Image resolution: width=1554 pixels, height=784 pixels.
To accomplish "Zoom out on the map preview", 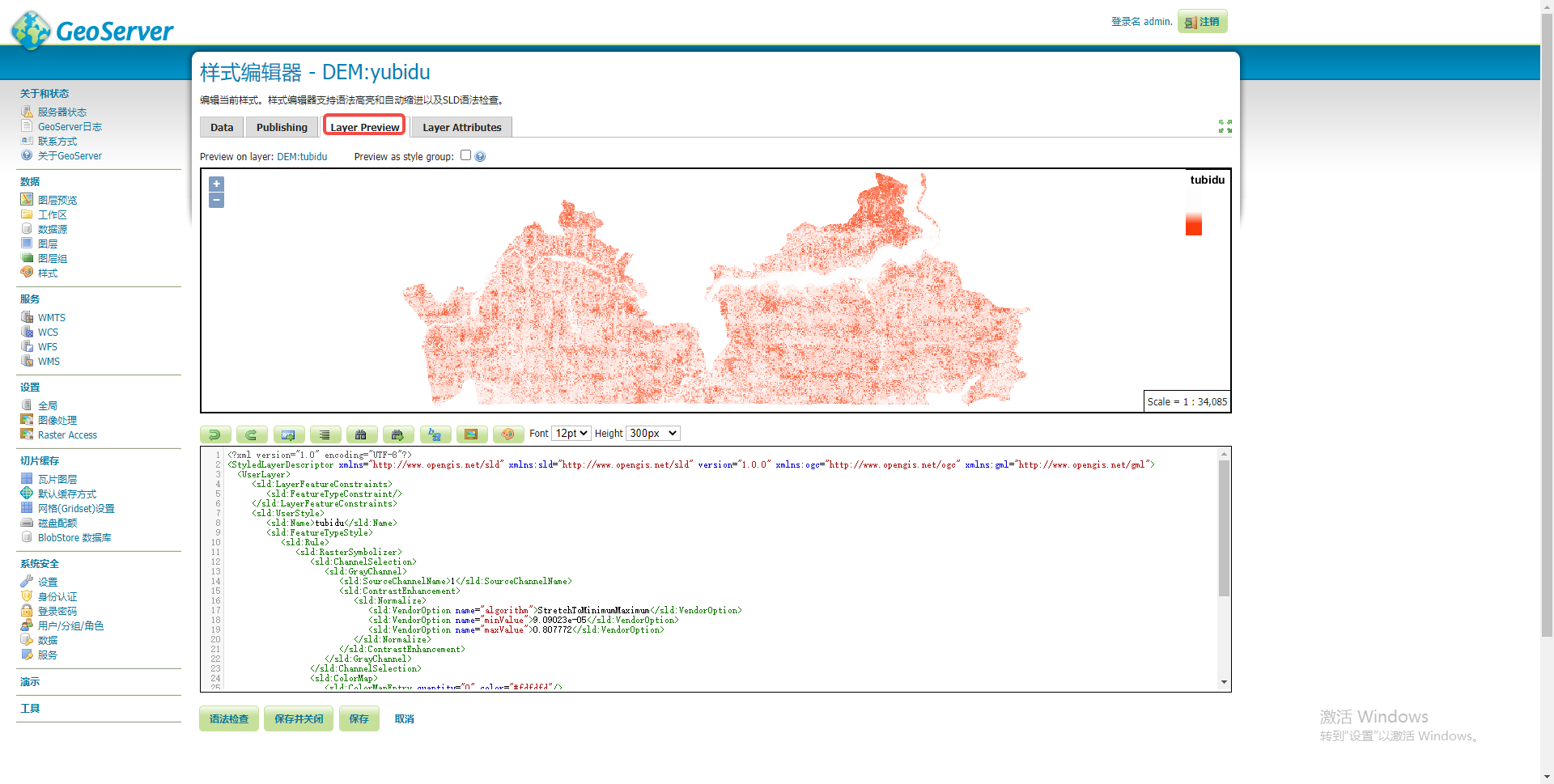I will click(x=216, y=200).
